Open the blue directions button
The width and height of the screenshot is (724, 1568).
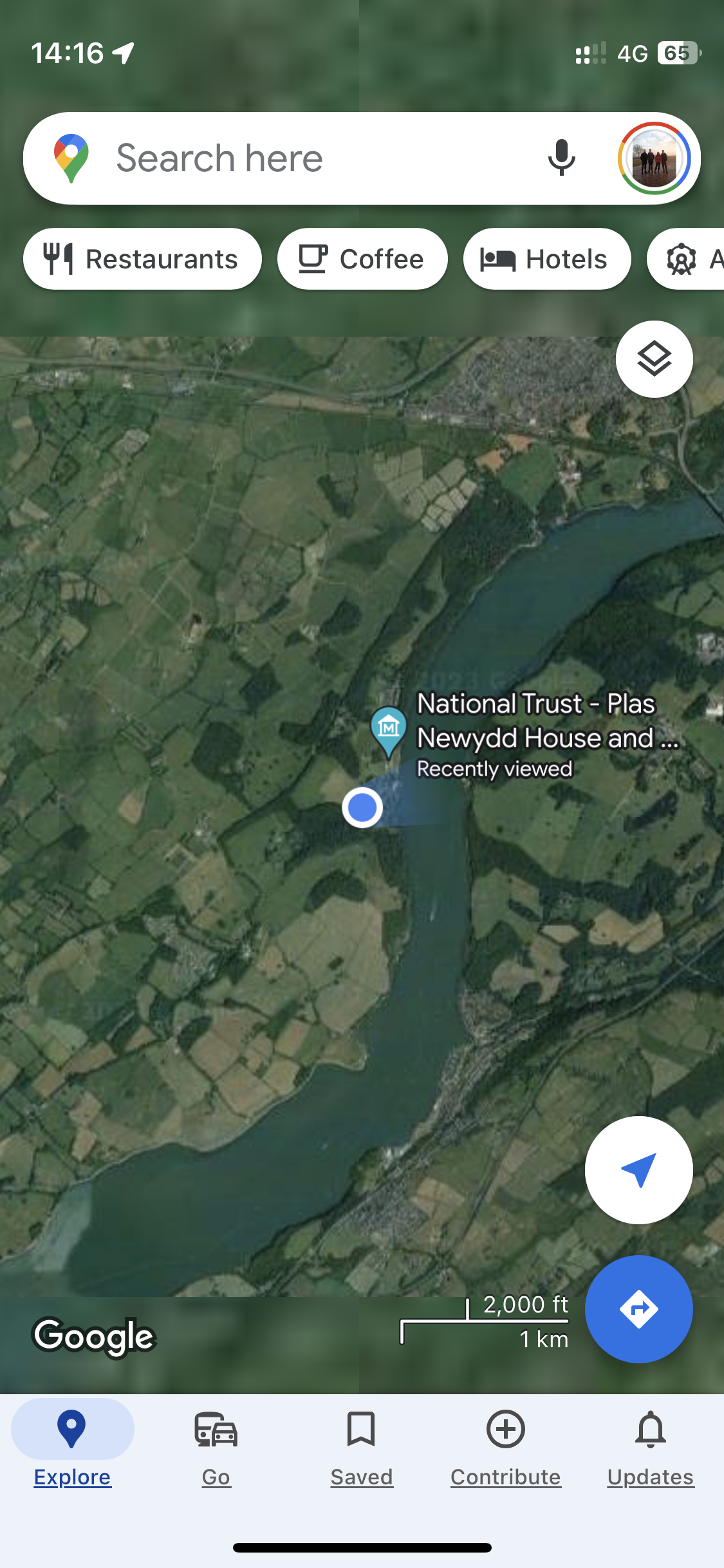pos(638,1309)
